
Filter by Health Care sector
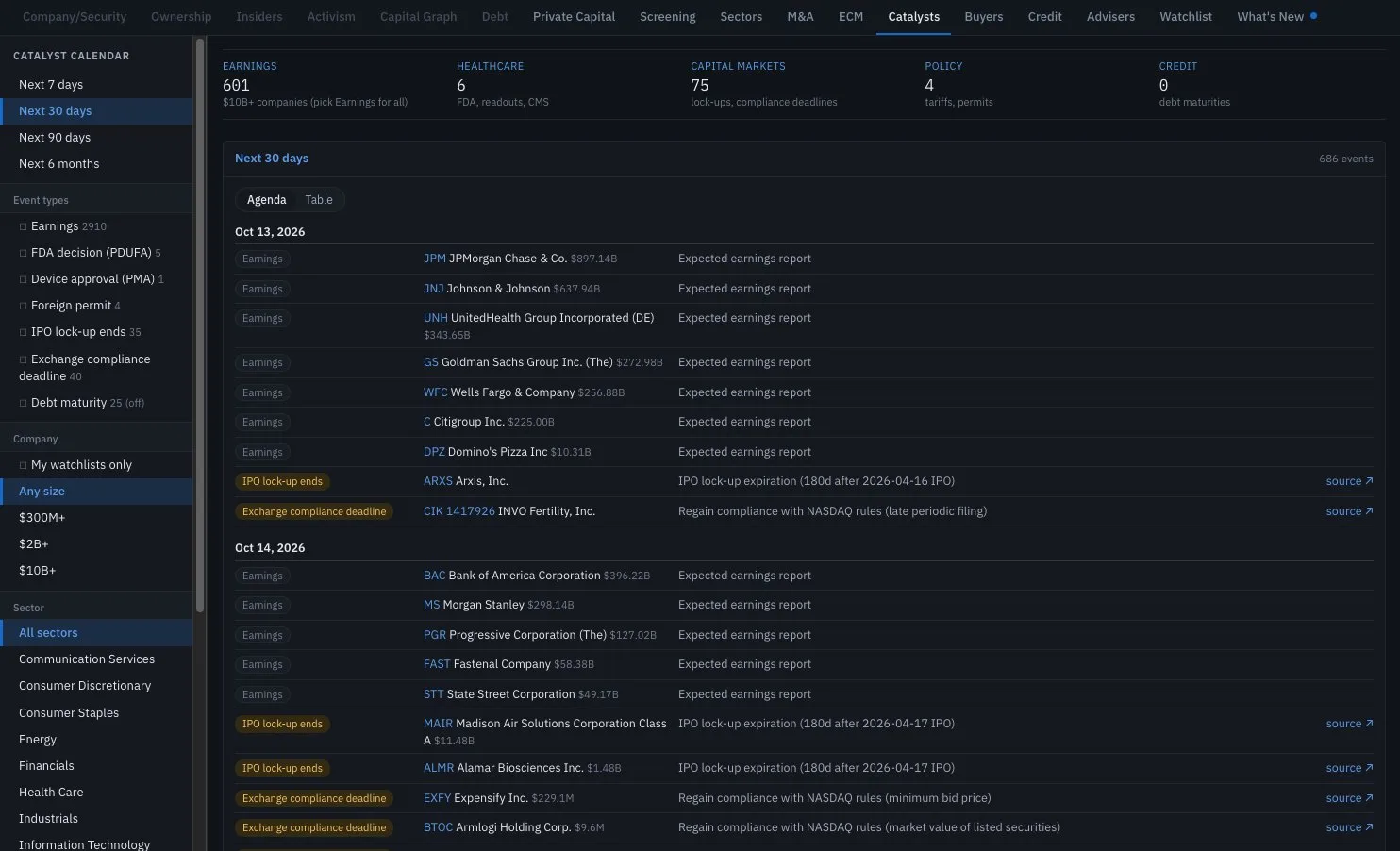coord(96,793)
